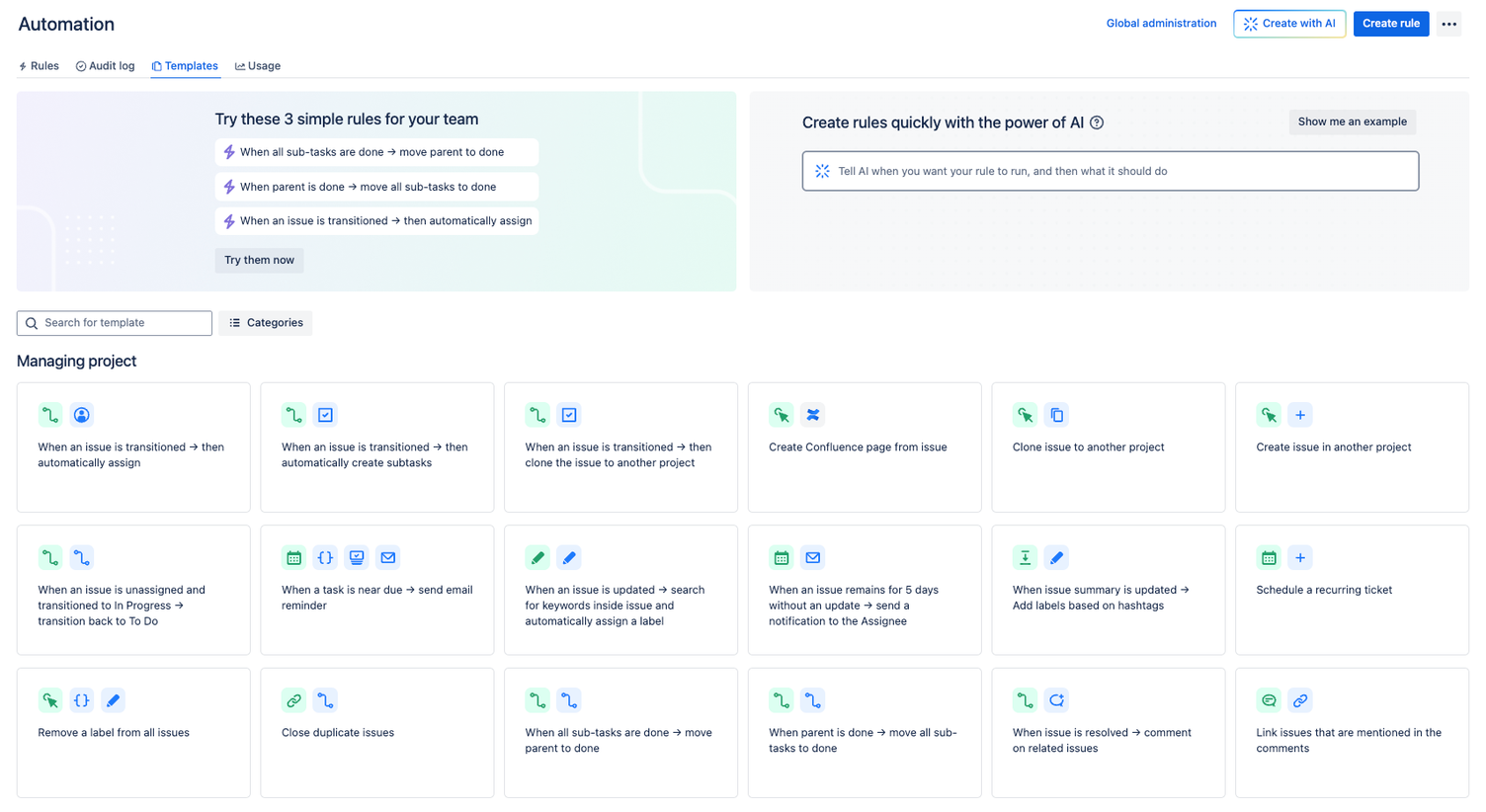Viewport: 1486px width, 812px height.
Task: Open the Remove a label from all issues template
Action: [x=133, y=733]
